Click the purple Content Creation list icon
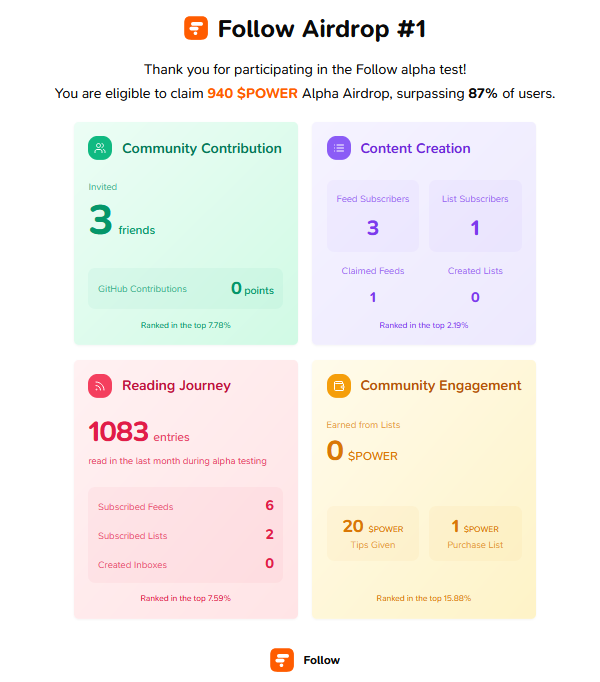This screenshot has width=600, height=682. [x=339, y=148]
